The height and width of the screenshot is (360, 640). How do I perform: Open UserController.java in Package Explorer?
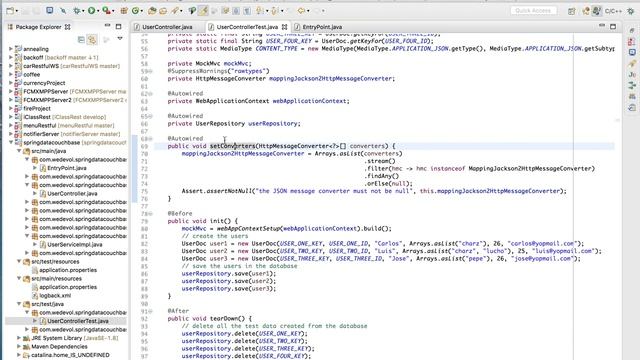(x=72, y=193)
